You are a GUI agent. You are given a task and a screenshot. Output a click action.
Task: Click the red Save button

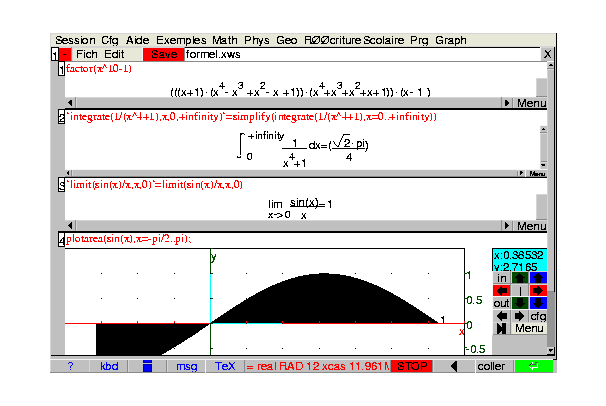pos(163,54)
